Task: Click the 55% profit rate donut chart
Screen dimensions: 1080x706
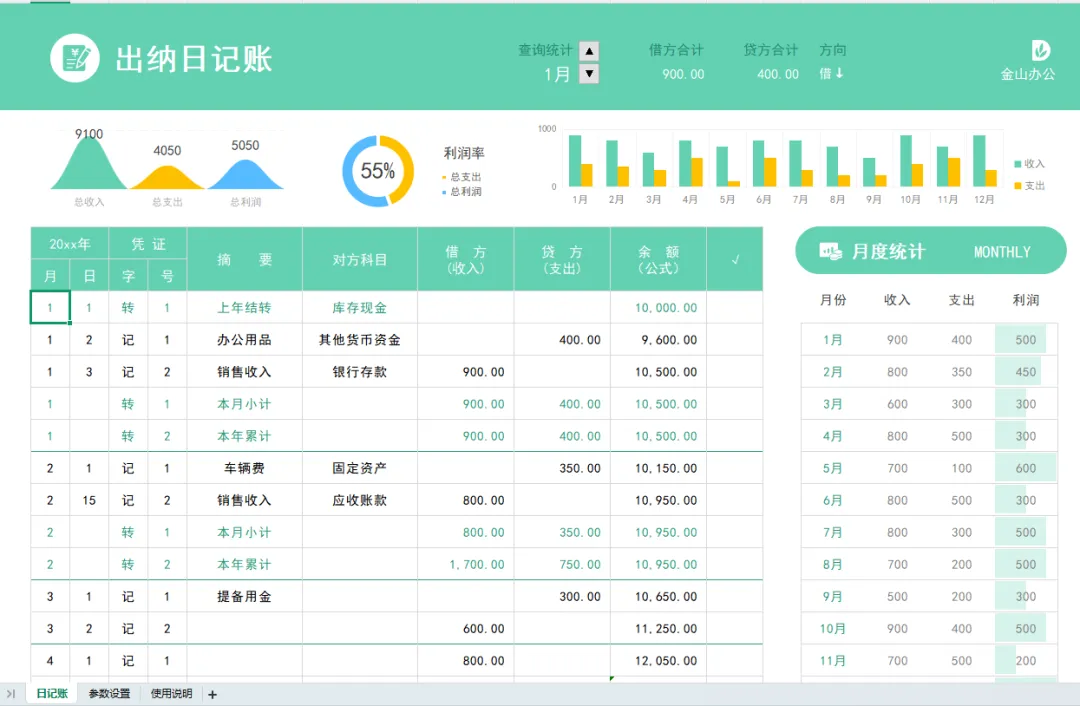Action: point(378,171)
